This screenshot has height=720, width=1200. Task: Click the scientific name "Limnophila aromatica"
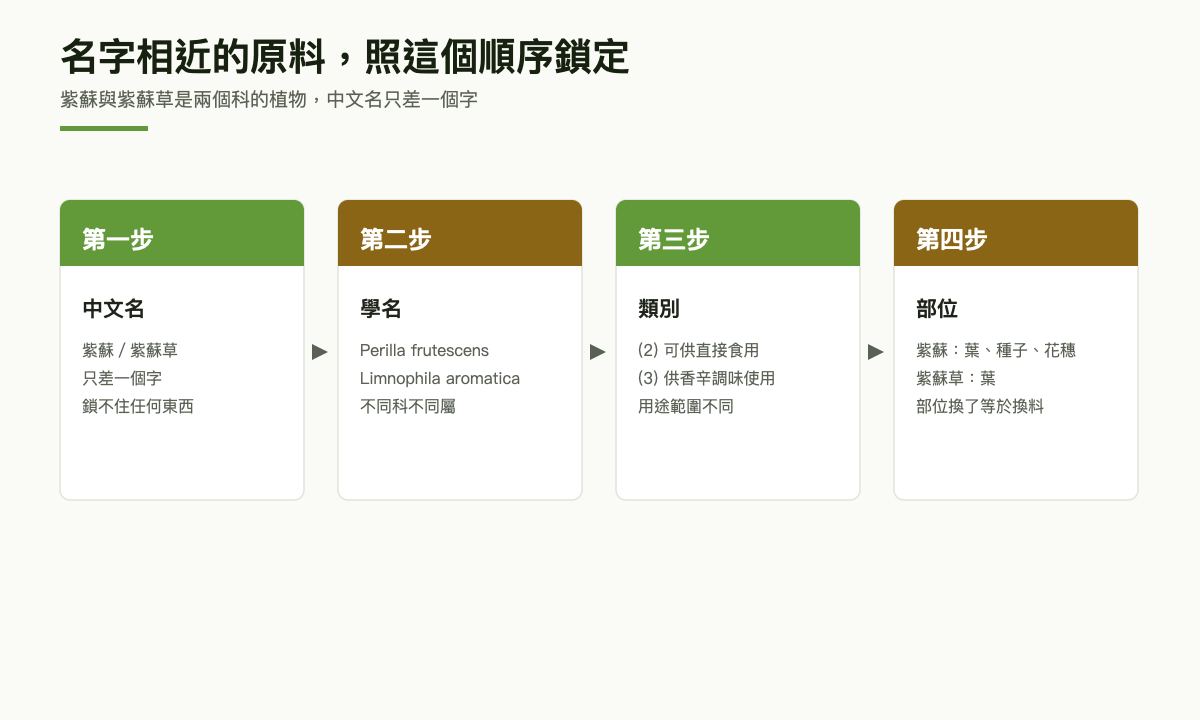(440, 379)
